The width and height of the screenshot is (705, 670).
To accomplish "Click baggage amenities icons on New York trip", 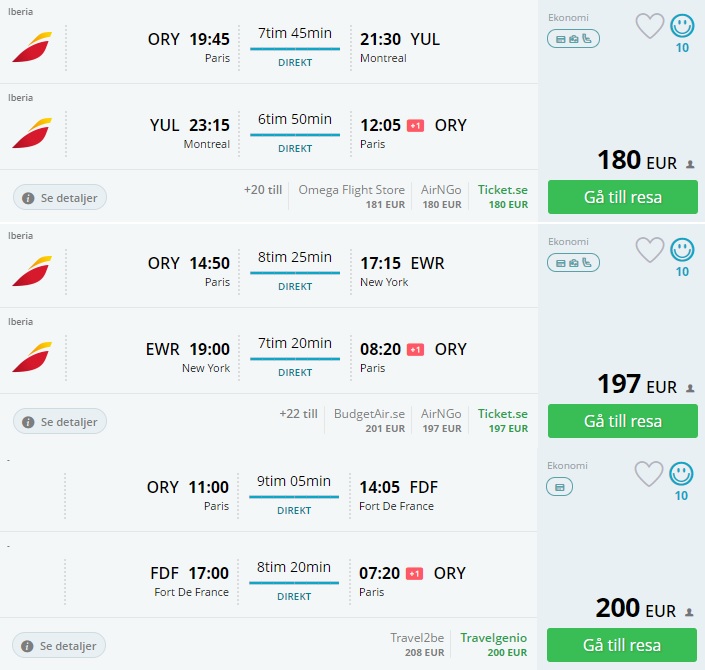I will 573,263.
